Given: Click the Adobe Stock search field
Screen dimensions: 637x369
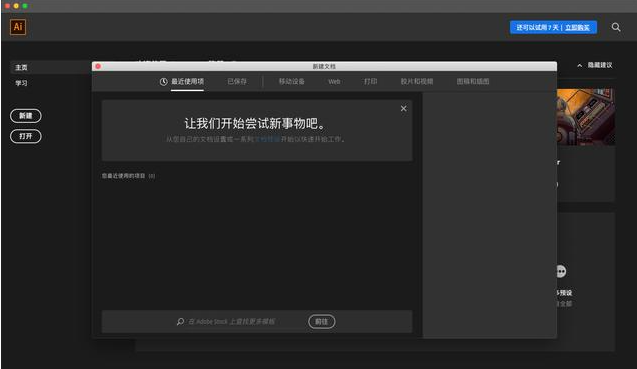Looking at the screenshot, I should (x=232, y=321).
